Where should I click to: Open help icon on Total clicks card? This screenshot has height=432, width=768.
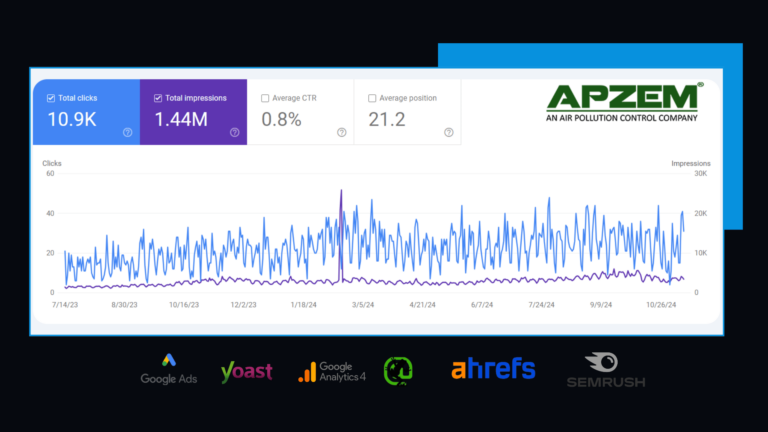[x=127, y=132]
